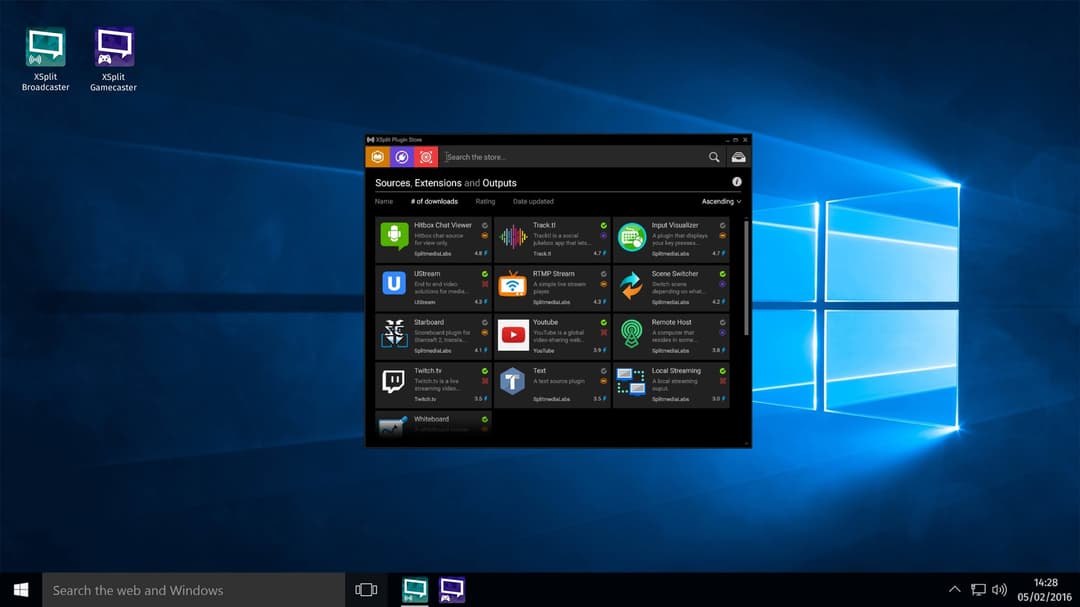1080x607 pixels.
Task: Open the Remote Host title
Action: coord(672,322)
